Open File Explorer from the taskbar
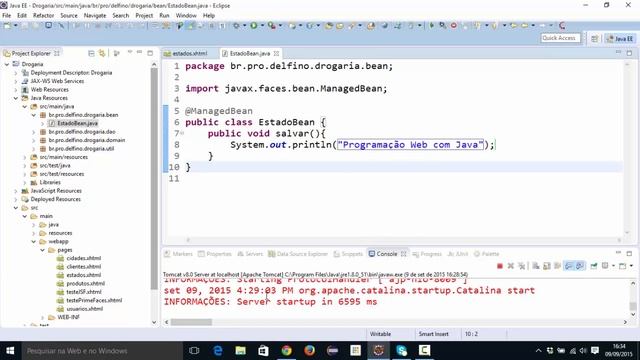640x360 pixels. click(241, 351)
